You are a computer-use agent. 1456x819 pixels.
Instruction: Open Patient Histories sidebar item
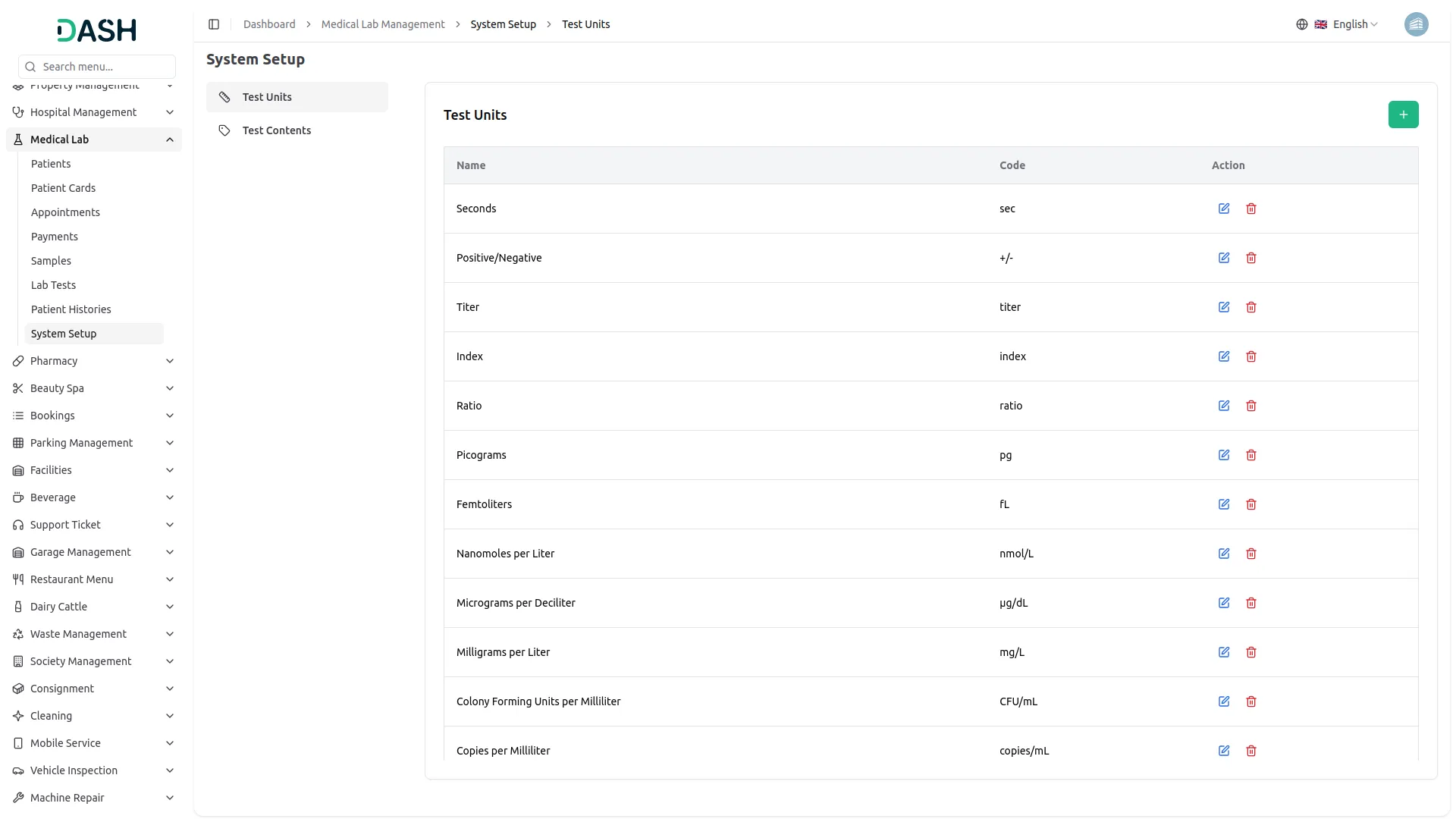click(x=71, y=309)
